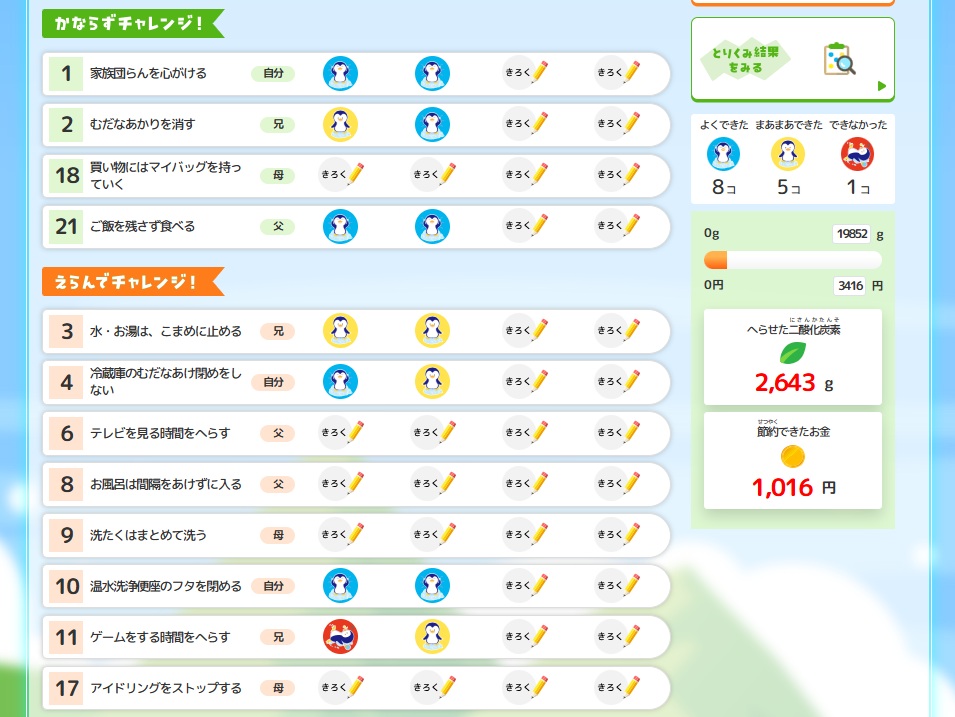955x717 pixels.
Task: Click the clipboard magnifier icon in とりくみ結果をみる
Action: tap(840, 60)
